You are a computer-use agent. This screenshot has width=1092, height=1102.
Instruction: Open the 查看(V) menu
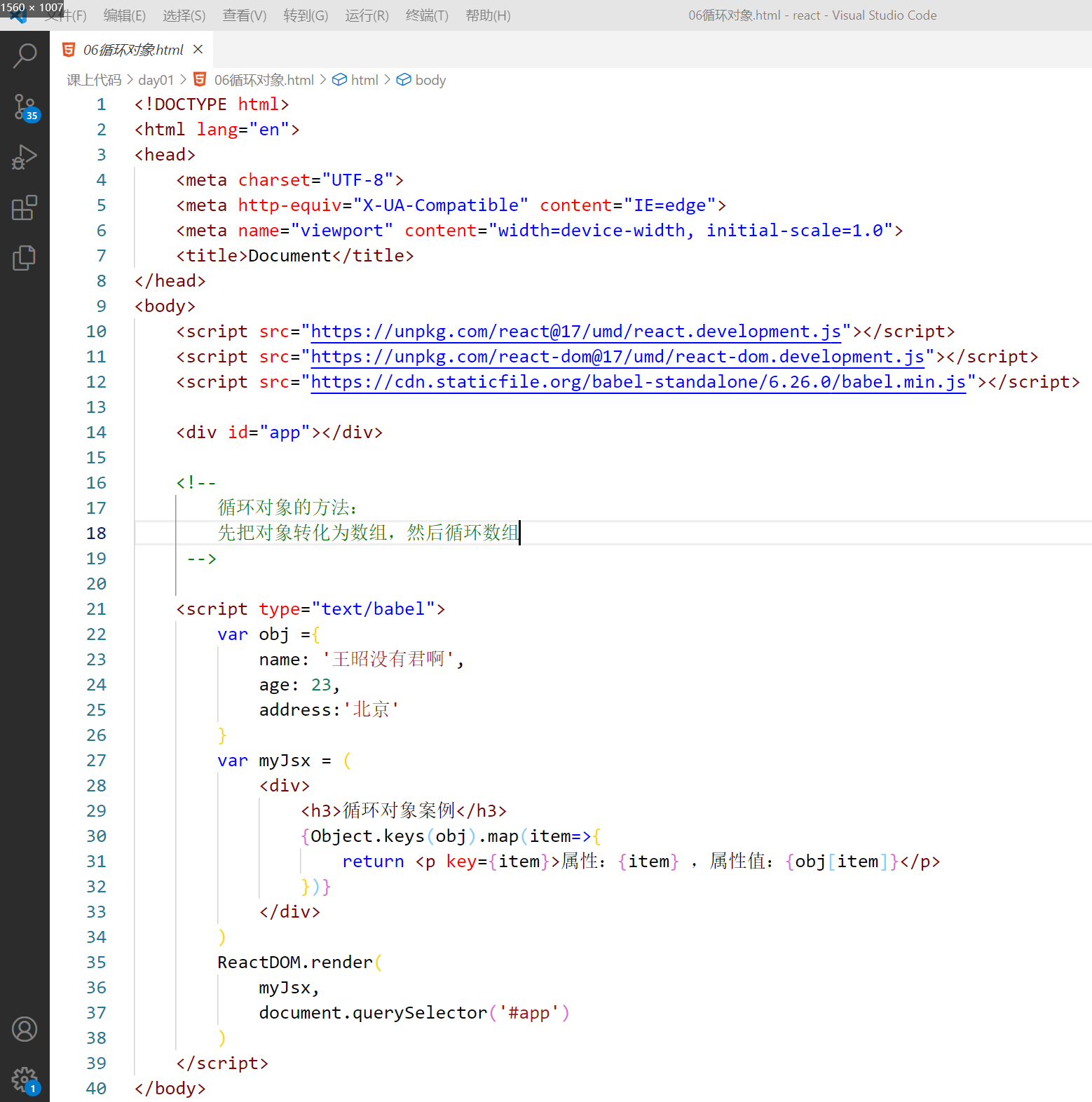245,15
